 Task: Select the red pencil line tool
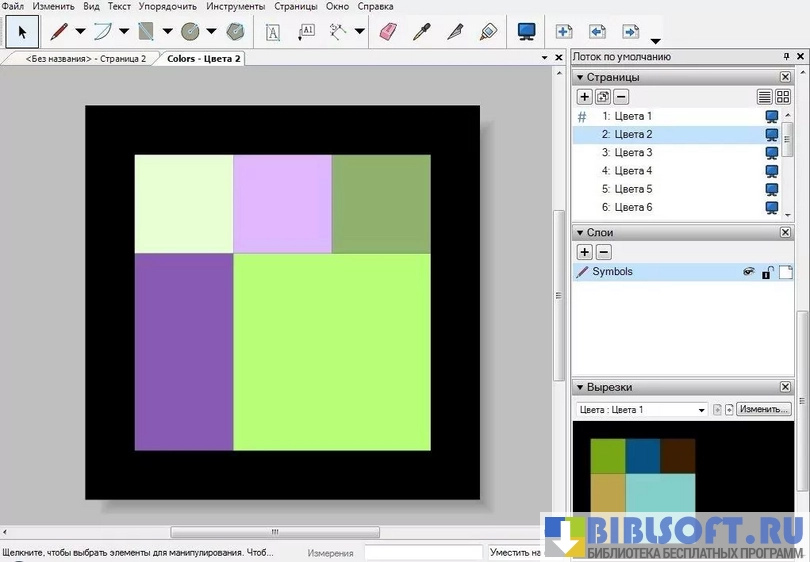[59, 31]
